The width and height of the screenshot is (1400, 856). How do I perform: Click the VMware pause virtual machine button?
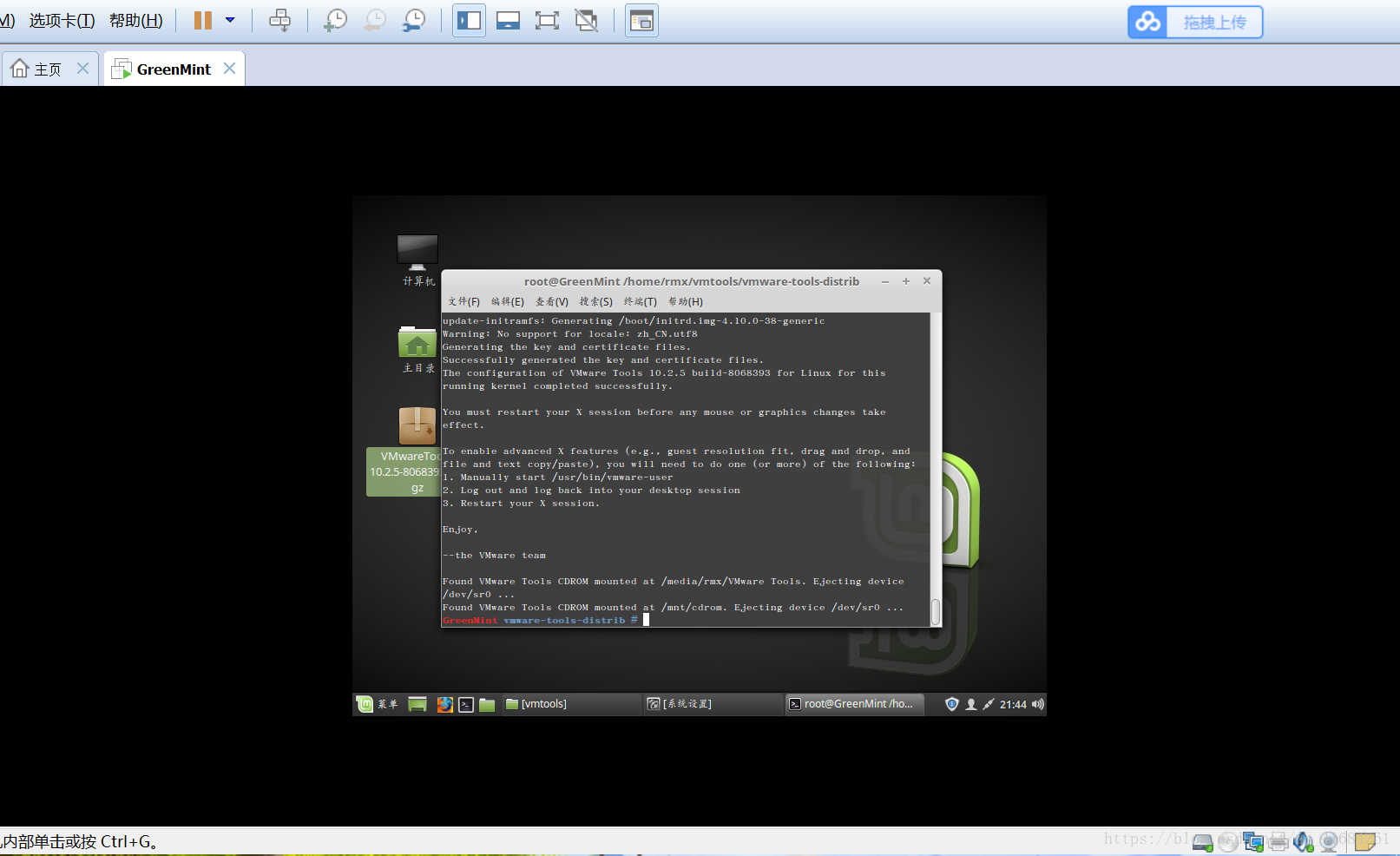(x=202, y=20)
